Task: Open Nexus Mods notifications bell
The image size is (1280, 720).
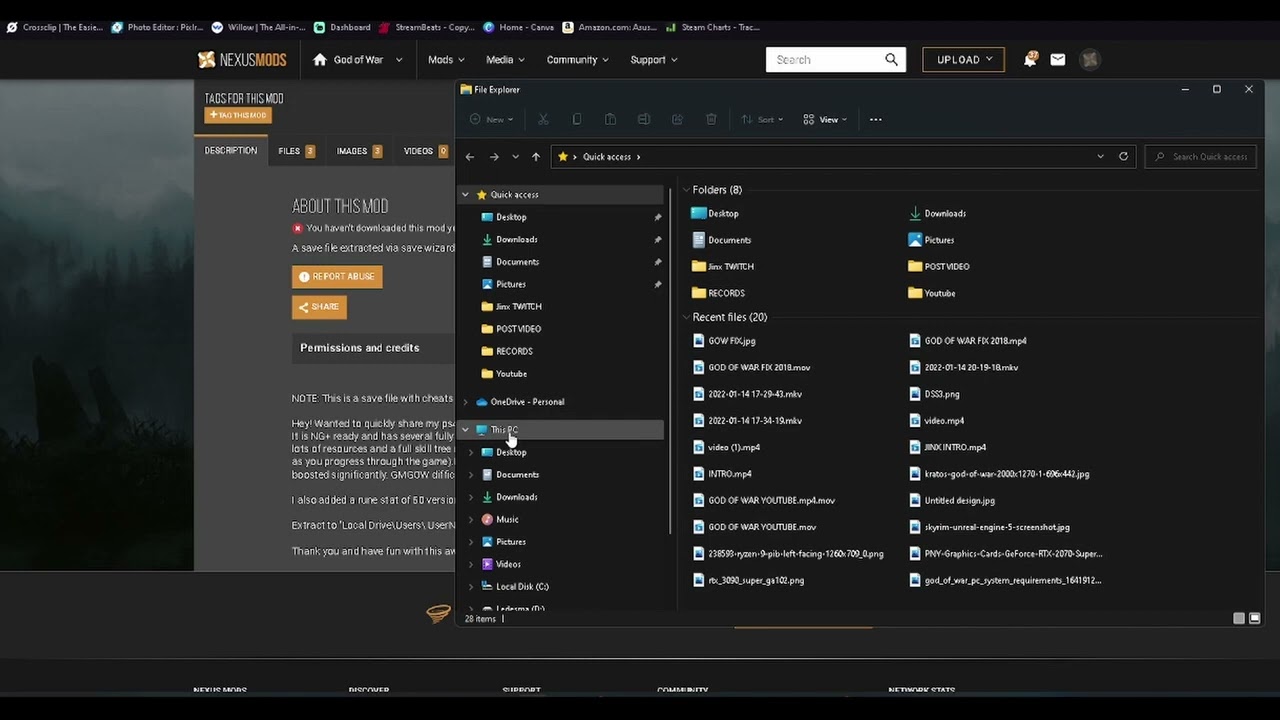Action: pyautogui.click(x=1030, y=60)
